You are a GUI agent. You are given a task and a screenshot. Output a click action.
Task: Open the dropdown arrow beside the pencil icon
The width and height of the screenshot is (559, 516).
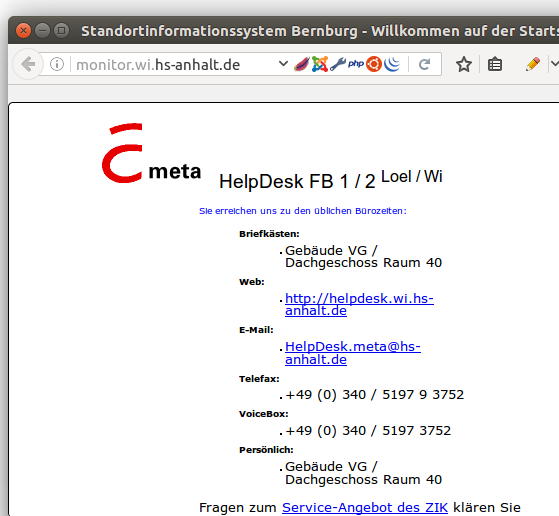[554, 64]
